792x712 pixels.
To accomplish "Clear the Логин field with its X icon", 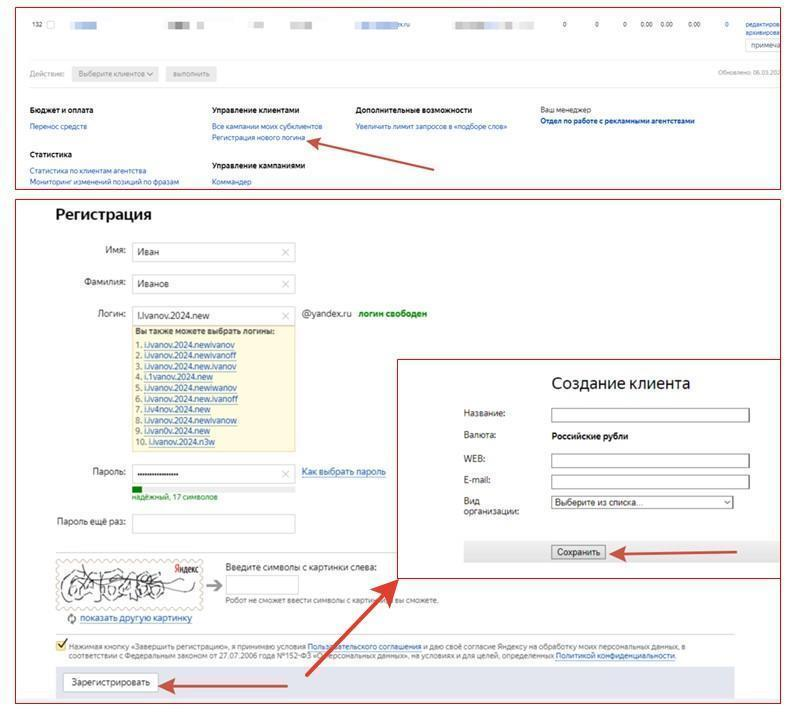I will tap(285, 316).
